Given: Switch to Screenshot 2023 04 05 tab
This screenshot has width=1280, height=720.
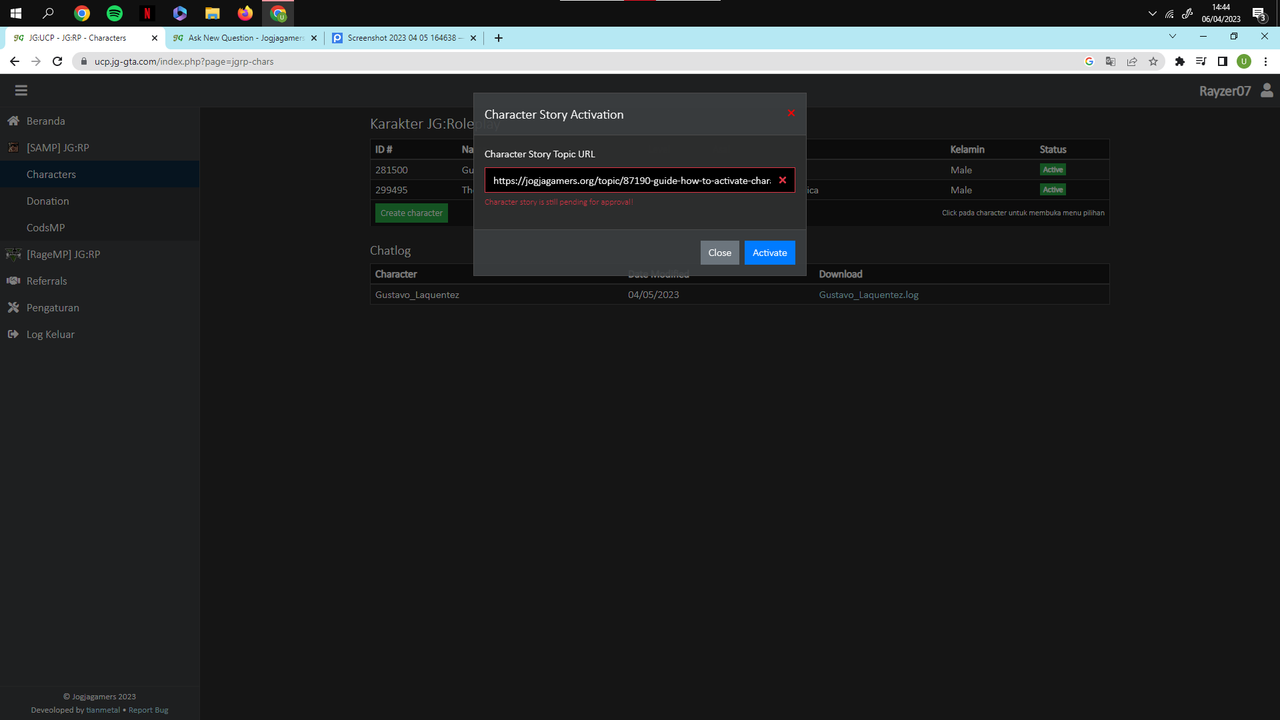Looking at the screenshot, I should point(405,38).
